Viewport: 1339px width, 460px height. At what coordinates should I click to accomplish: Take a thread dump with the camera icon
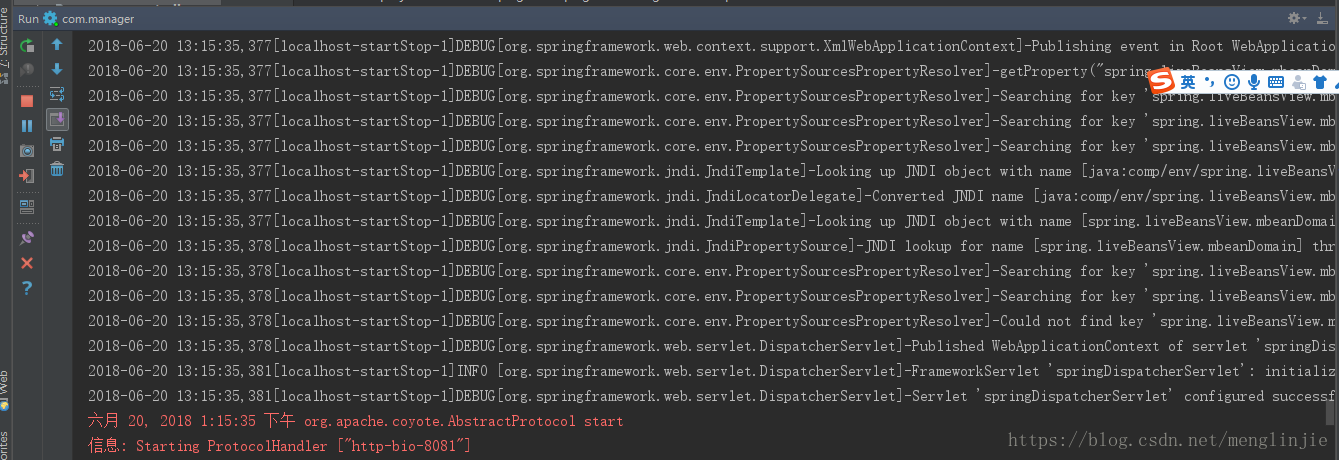click(27, 150)
